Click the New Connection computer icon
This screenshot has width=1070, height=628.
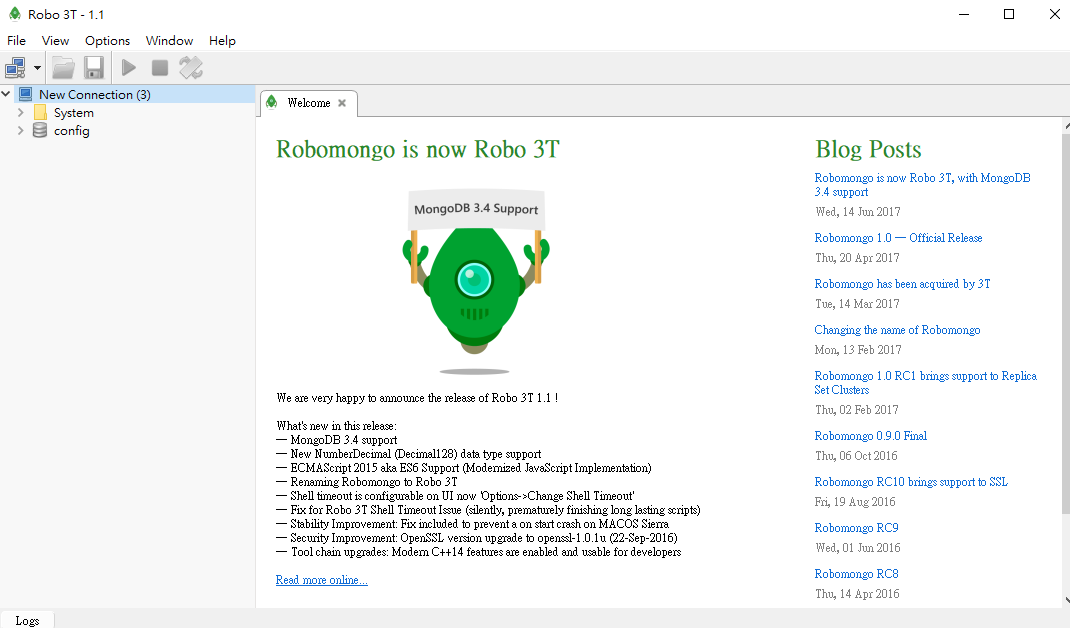coord(25,94)
